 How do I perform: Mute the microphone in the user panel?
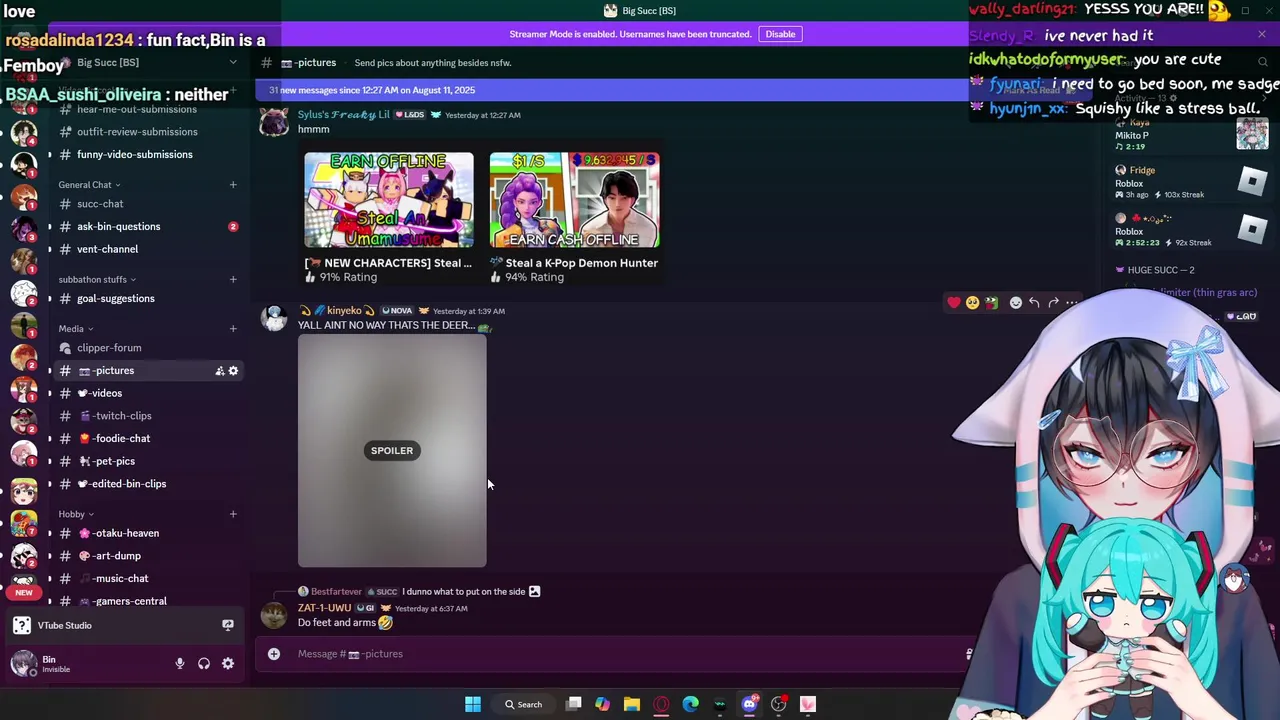click(x=180, y=663)
